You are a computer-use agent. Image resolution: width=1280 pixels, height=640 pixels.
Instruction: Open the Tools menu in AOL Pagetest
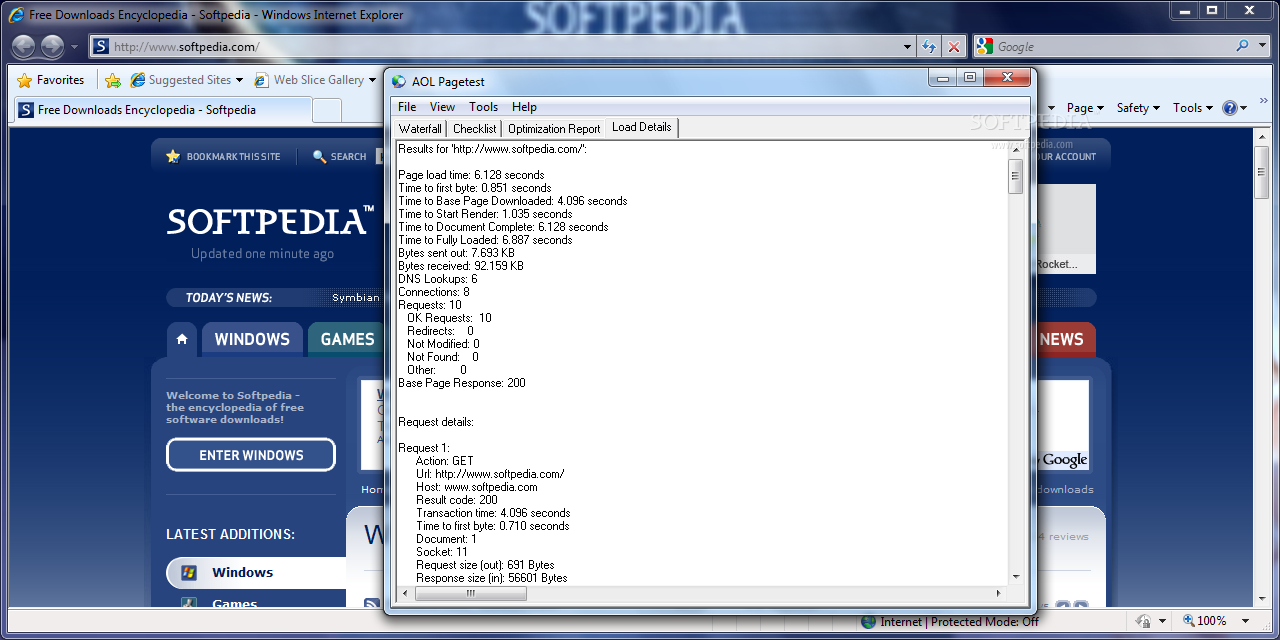coord(483,107)
